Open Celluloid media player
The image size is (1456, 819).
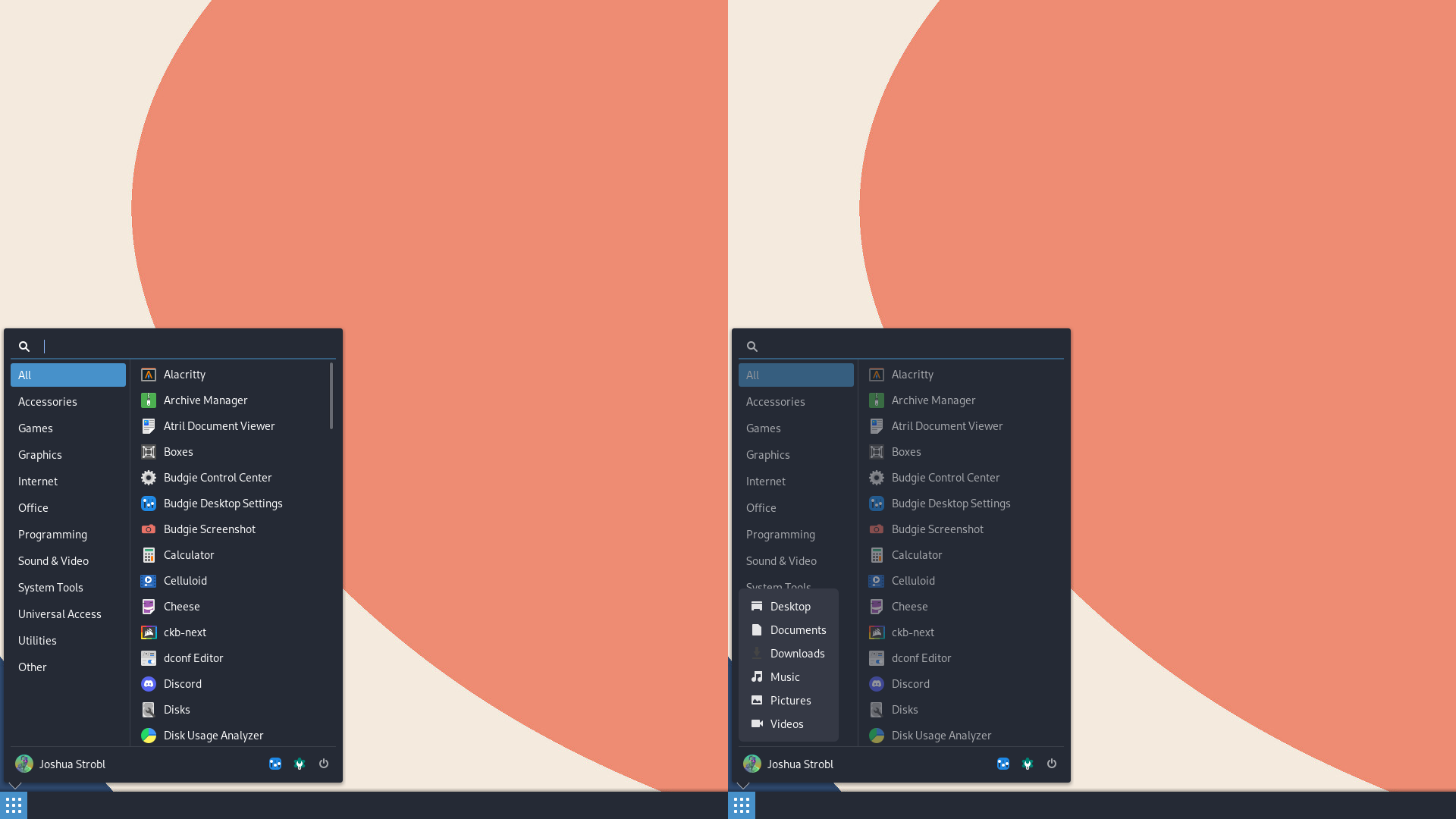185,580
